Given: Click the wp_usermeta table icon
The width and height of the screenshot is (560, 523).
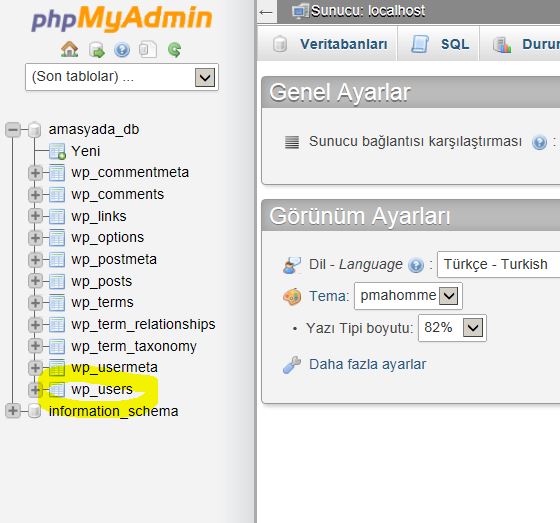Looking at the screenshot, I should click(x=57, y=368).
